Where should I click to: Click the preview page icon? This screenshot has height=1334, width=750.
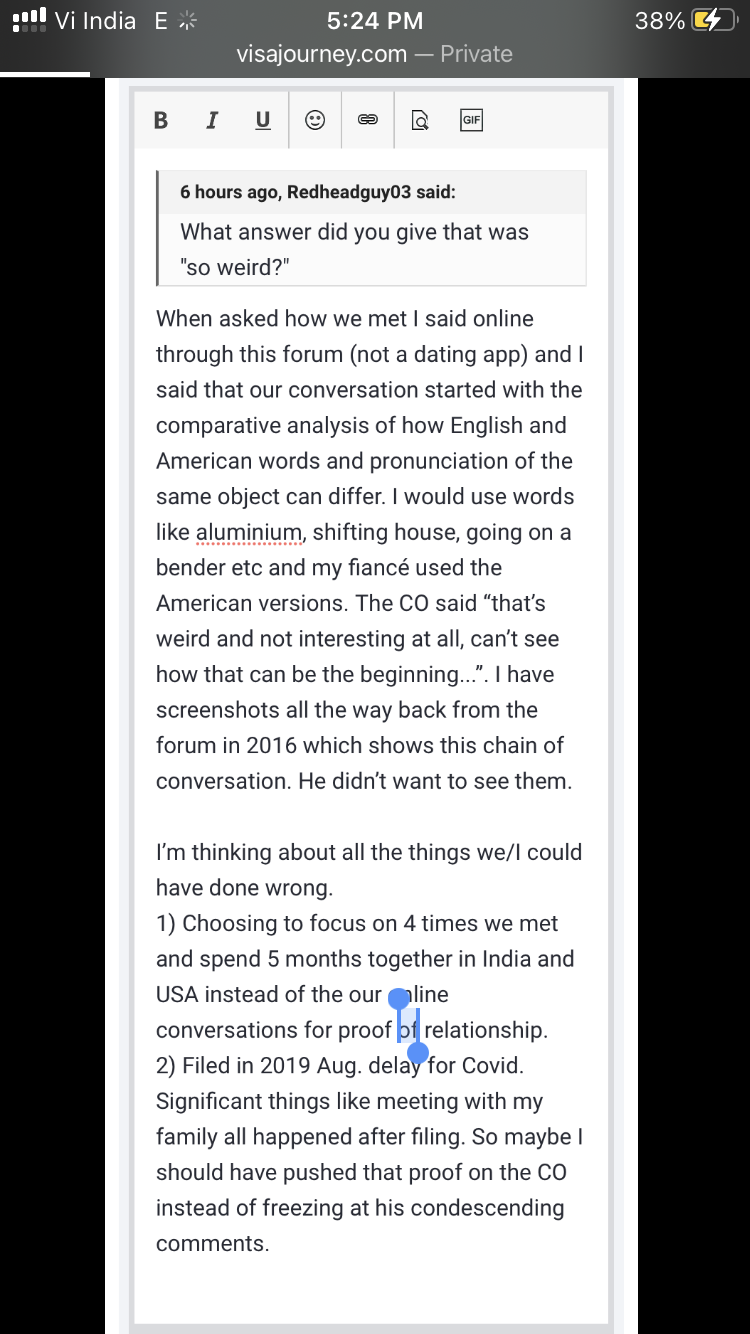point(421,121)
